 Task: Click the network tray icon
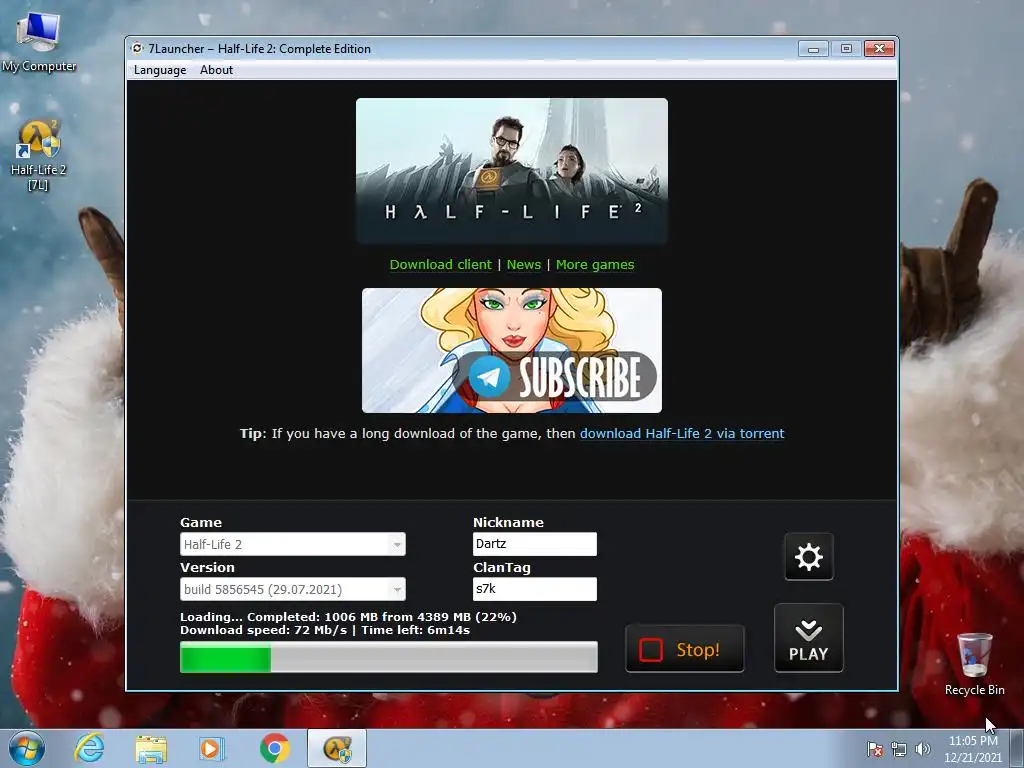[x=899, y=750]
